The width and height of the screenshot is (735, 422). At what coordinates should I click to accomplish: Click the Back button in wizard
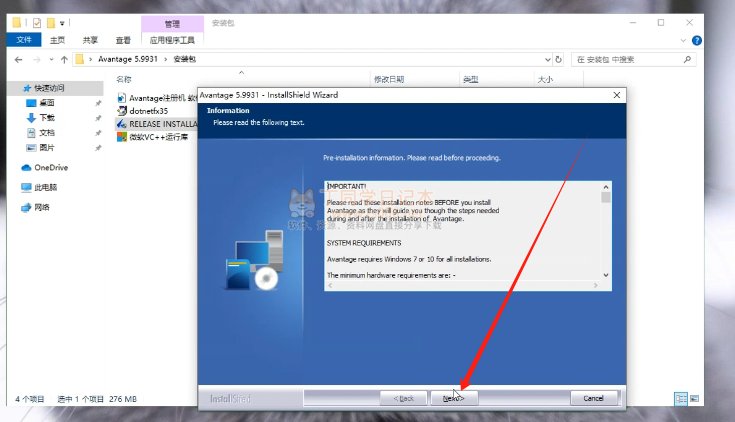point(404,398)
